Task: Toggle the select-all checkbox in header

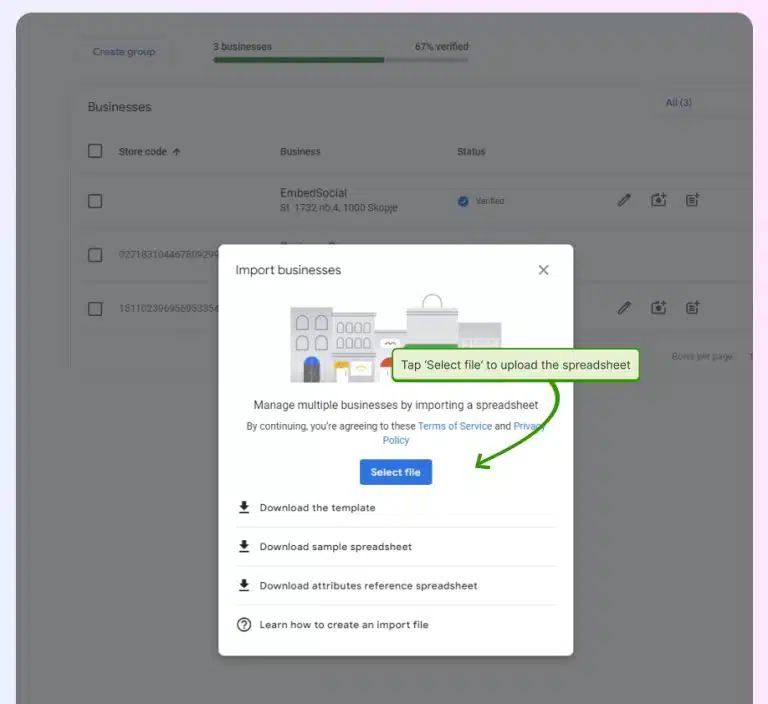Action: pyautogui.click(x=95, y=151)
